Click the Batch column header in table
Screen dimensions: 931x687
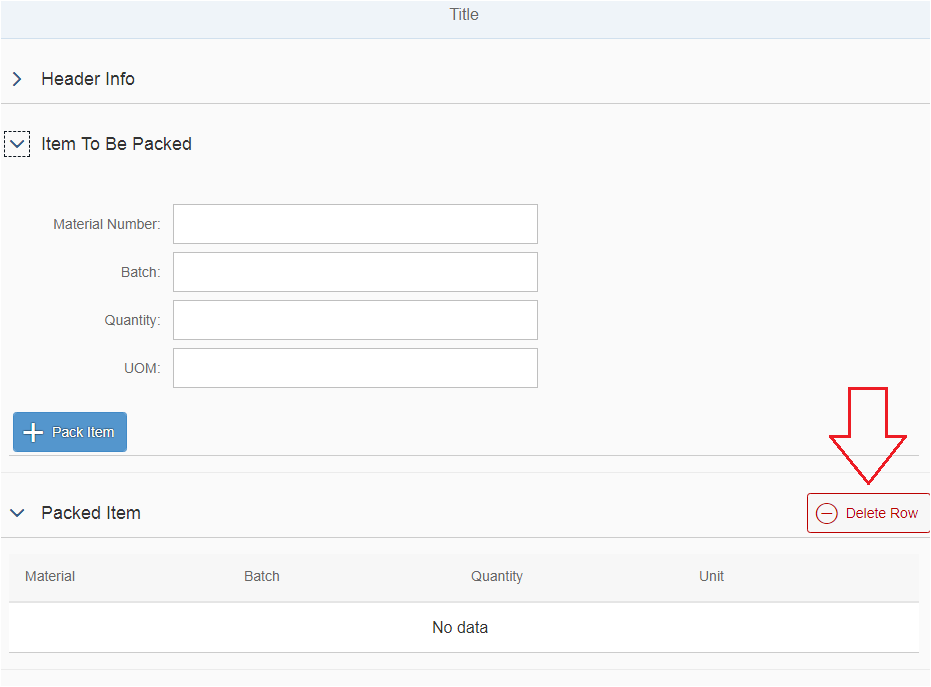[x=262, y=576]
